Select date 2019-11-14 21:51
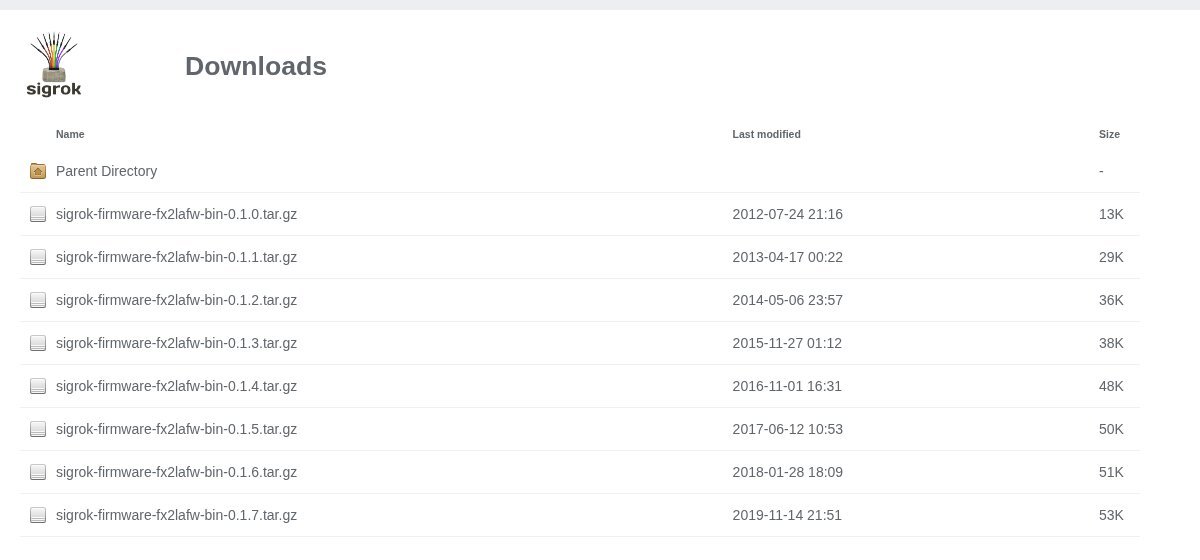This screenshot has width=1200, height=560. [x=787, y=515]
